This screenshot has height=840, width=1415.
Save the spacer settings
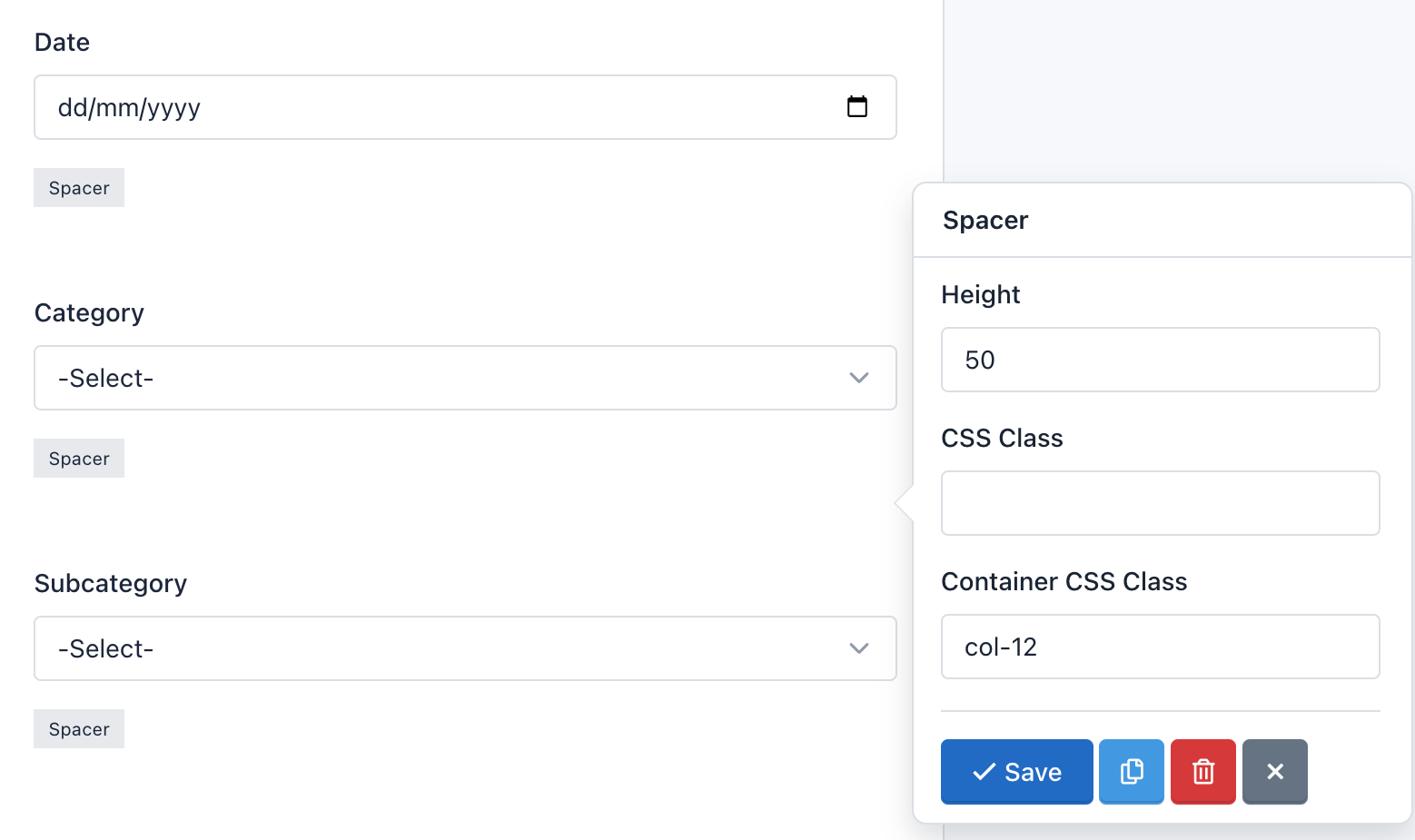point(1016,772)
